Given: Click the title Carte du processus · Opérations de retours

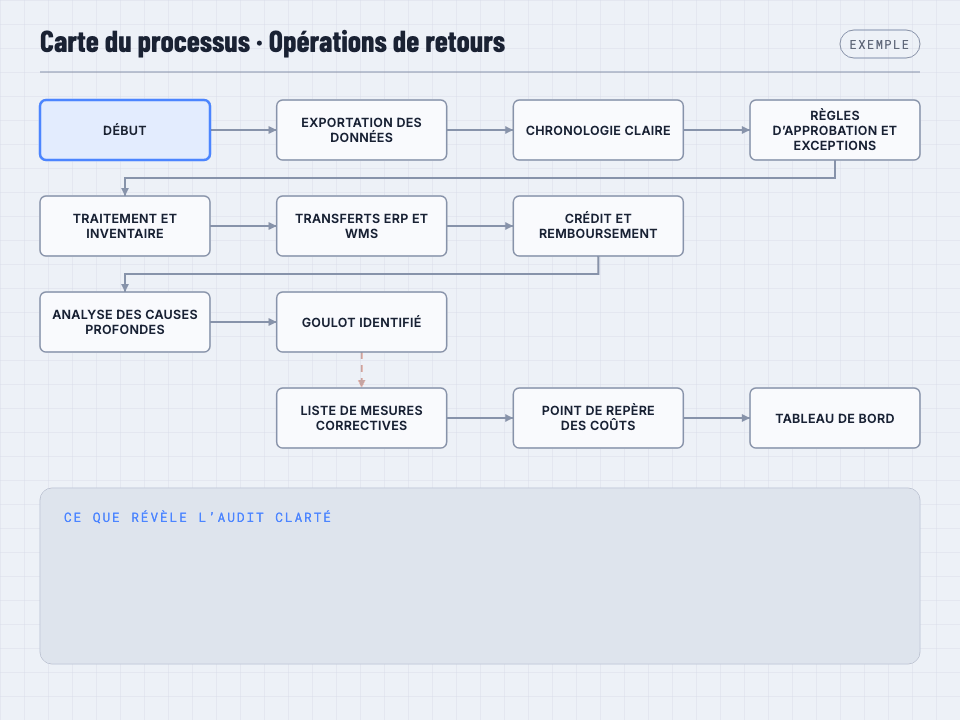Looking at the screenshot, I should pos(272,42).
